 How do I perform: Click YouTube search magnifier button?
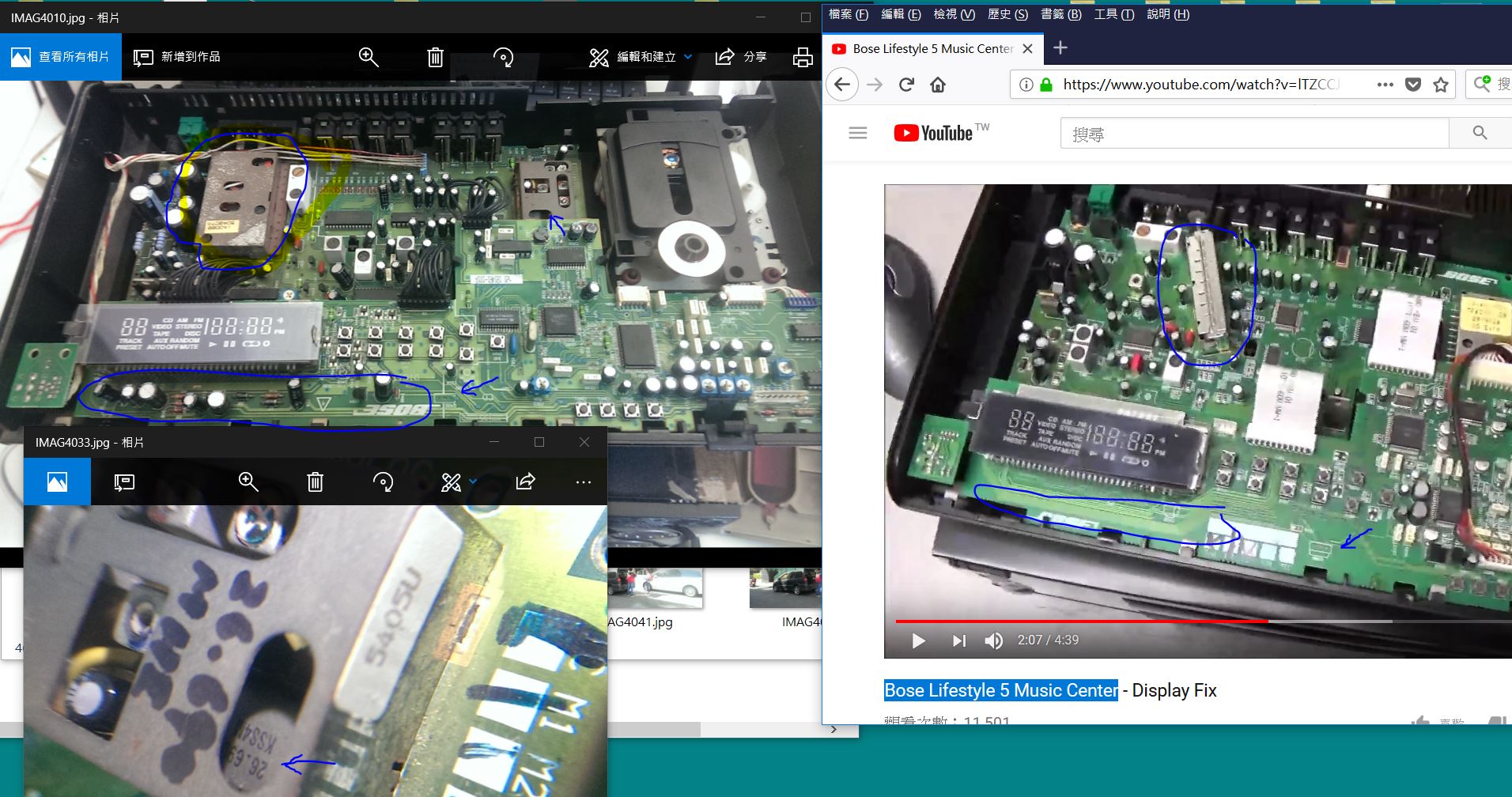(1480, 134)
